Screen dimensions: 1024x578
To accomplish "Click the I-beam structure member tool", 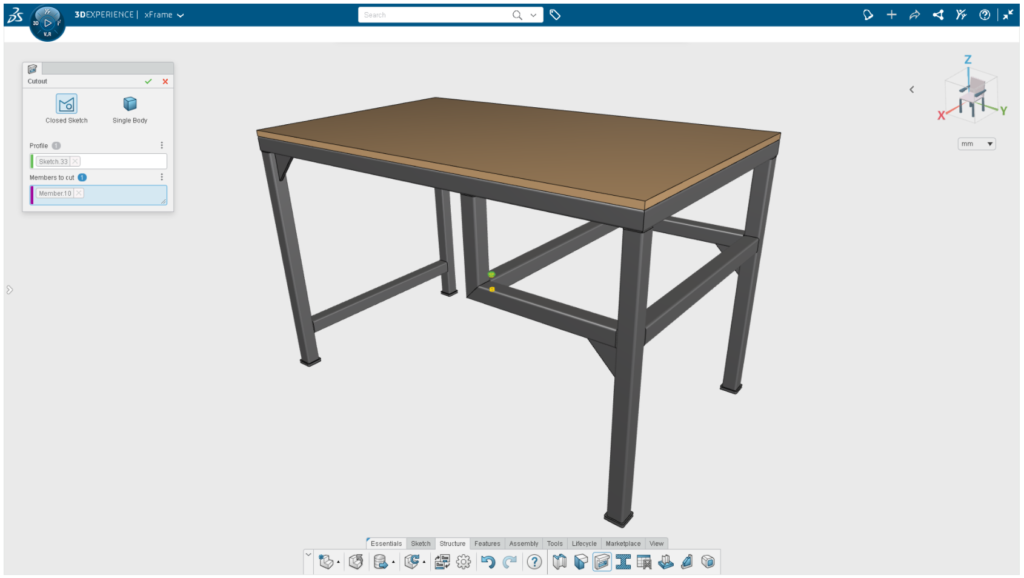I will 623,562.
